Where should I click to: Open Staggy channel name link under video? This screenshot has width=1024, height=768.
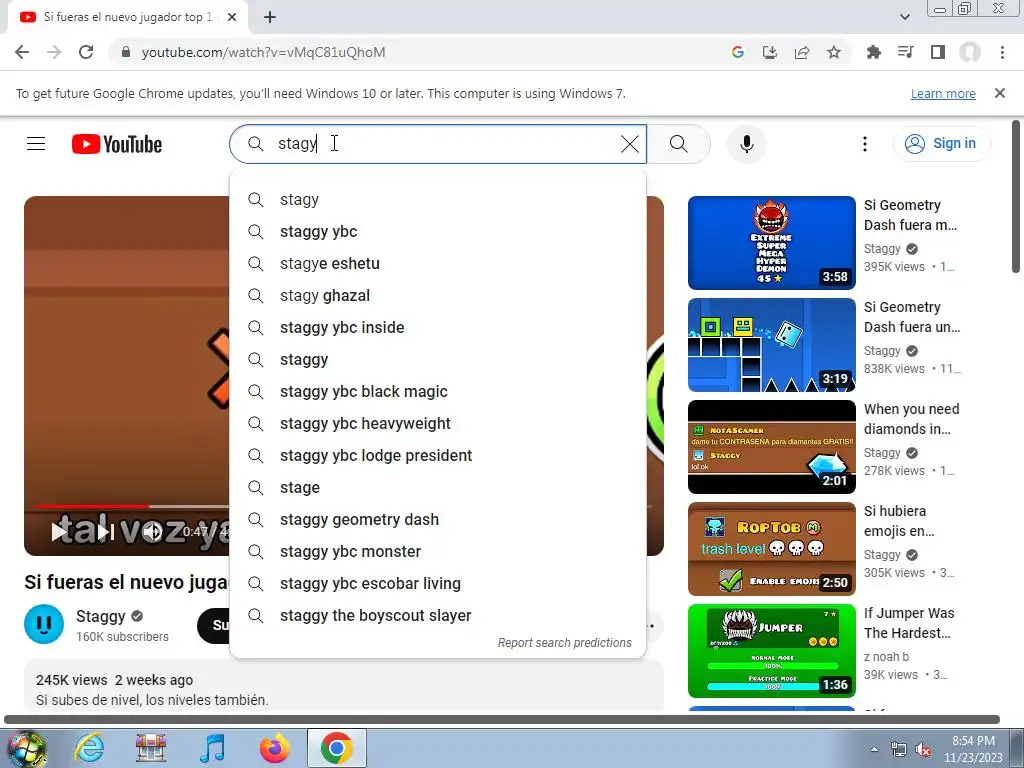(100, 616)
